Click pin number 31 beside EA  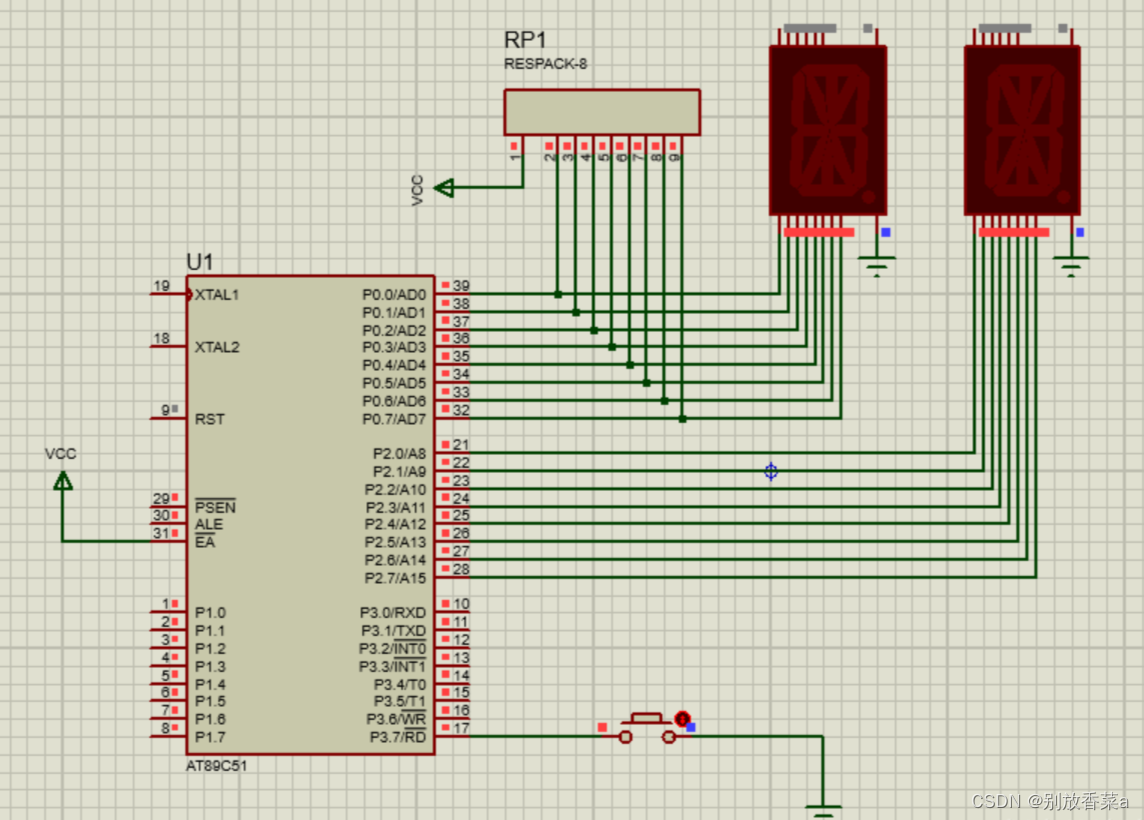[x=161, y=533]
